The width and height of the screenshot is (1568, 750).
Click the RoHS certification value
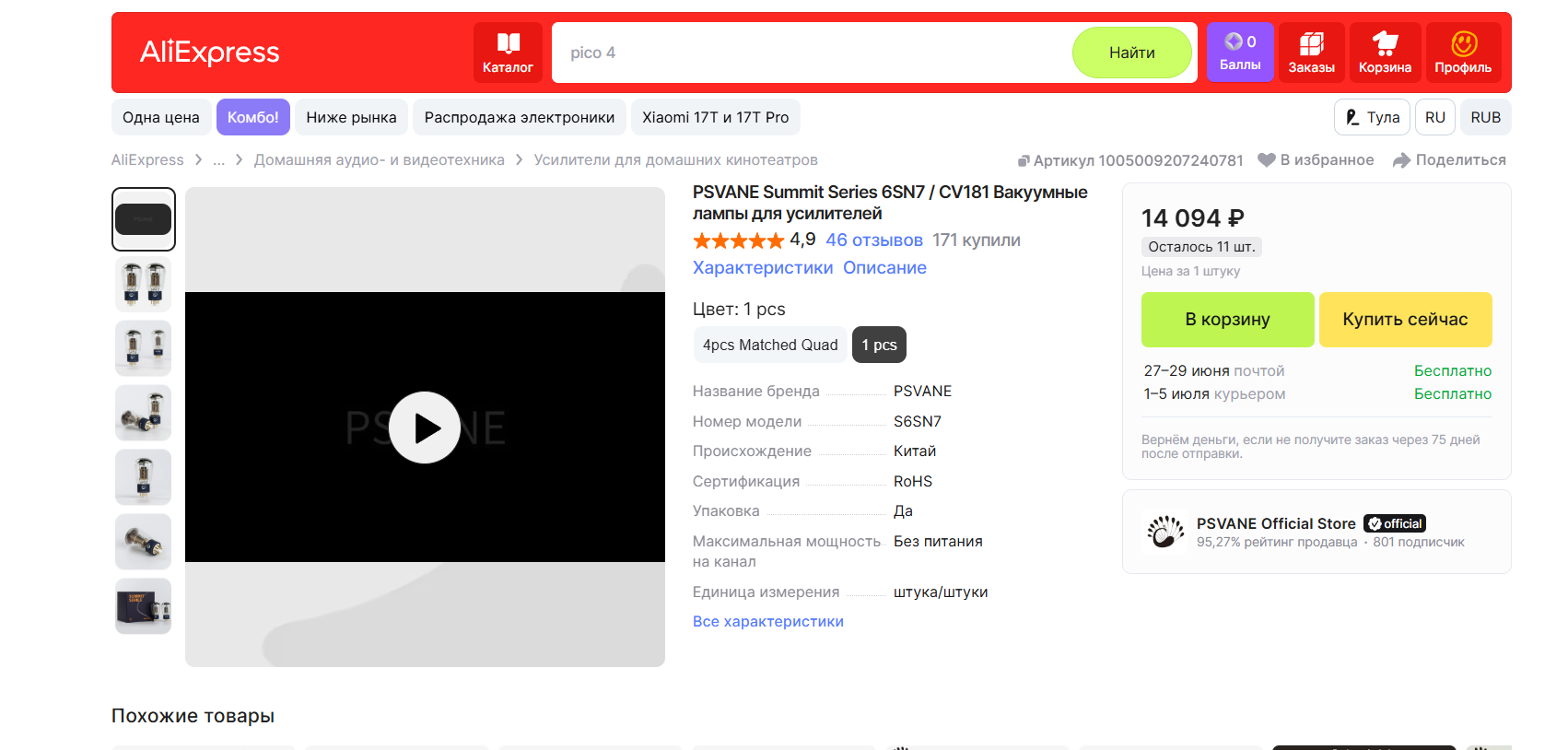(913, 481)
